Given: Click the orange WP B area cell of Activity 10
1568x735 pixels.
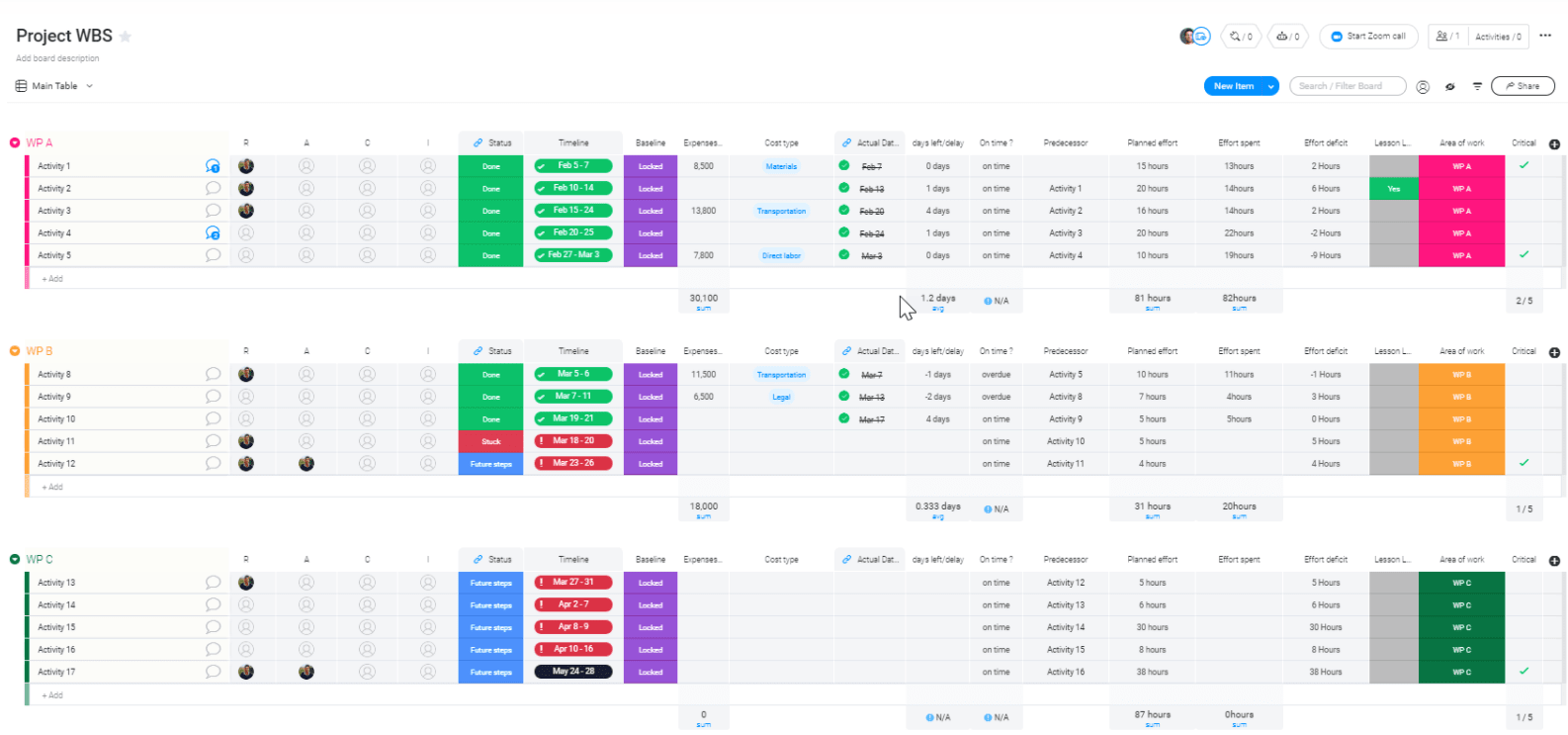Looking at the screenshot, I should (x=1461, y=419).
